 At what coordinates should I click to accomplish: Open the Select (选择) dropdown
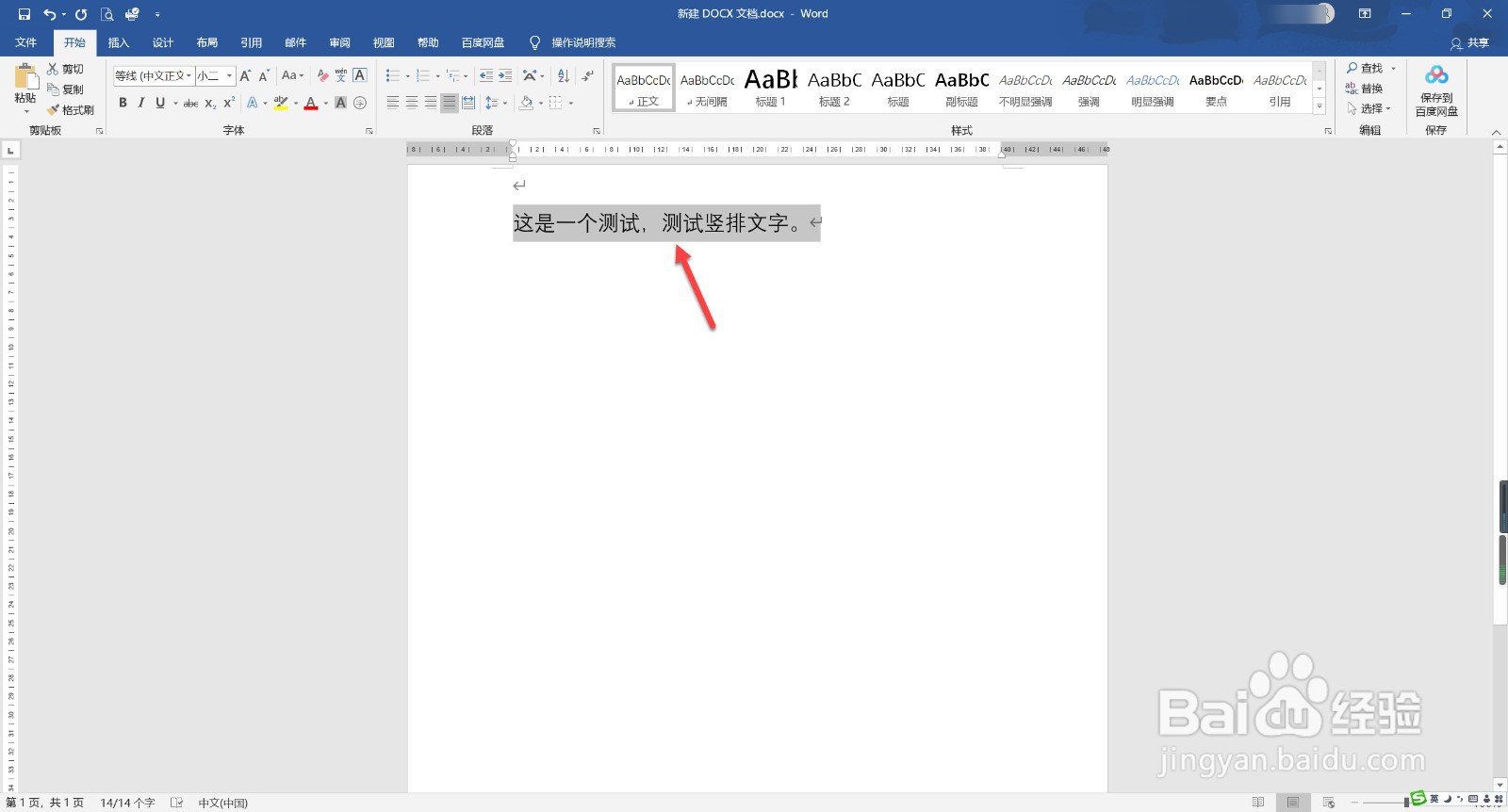point(1369,109)
